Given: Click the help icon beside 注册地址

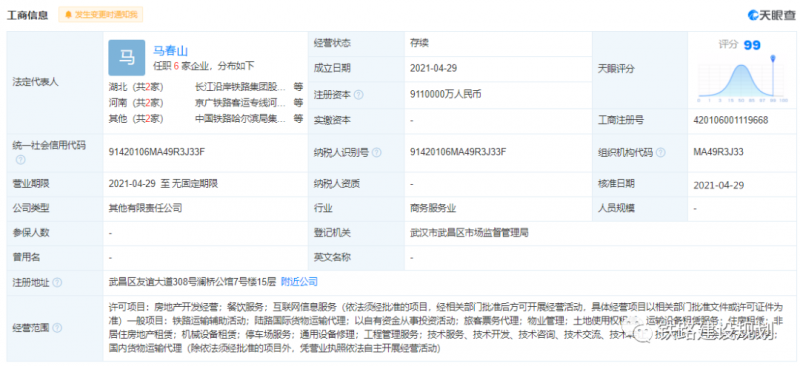Looking at the screenshot, I should (x=57, y=282).
